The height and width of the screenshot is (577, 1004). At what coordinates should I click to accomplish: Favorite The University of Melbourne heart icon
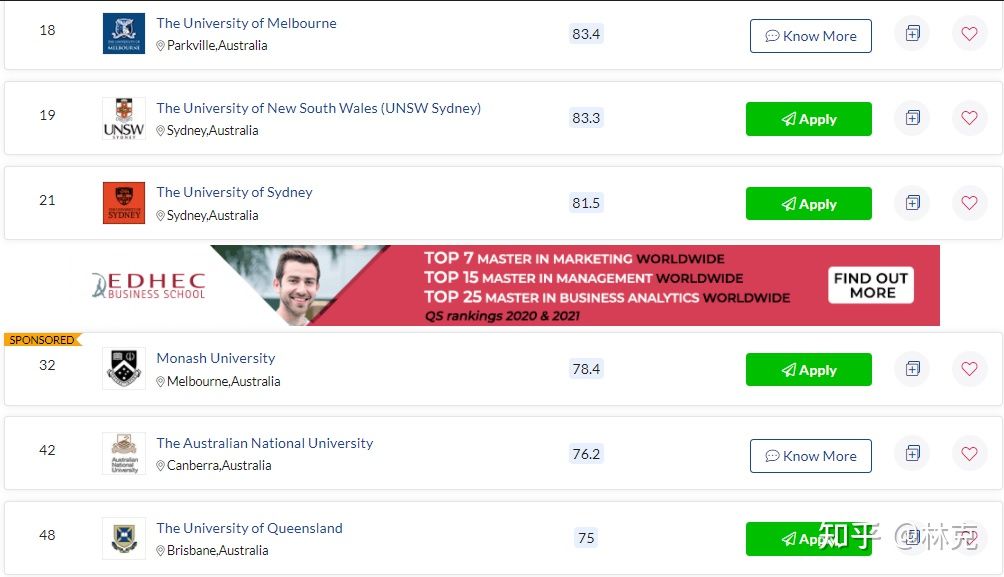click(x=969, y=33)
